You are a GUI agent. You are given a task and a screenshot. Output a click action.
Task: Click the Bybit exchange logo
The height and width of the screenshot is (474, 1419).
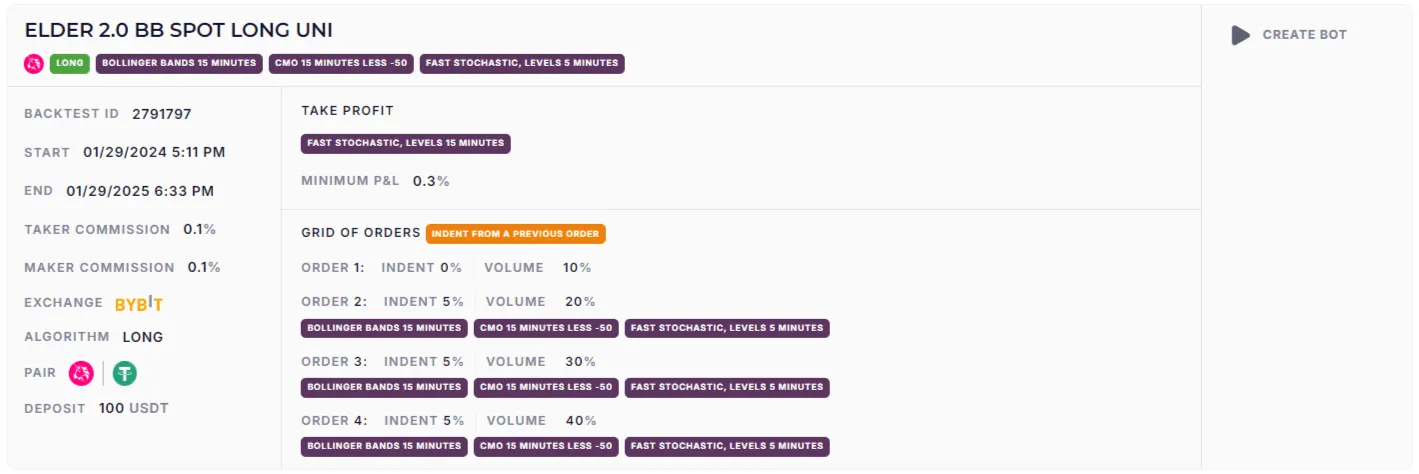(139, 303)
